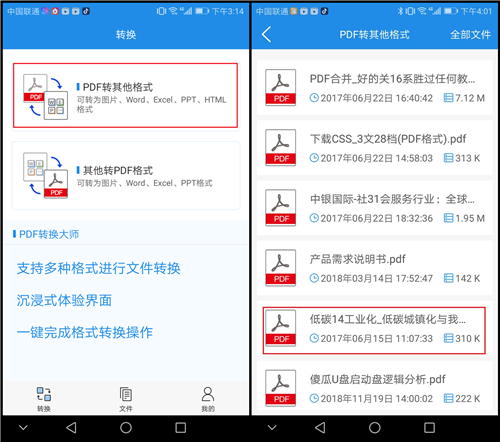
Task: Select file 下载CSS_3文28档(PDF格式).pdf
Action: 375,148
